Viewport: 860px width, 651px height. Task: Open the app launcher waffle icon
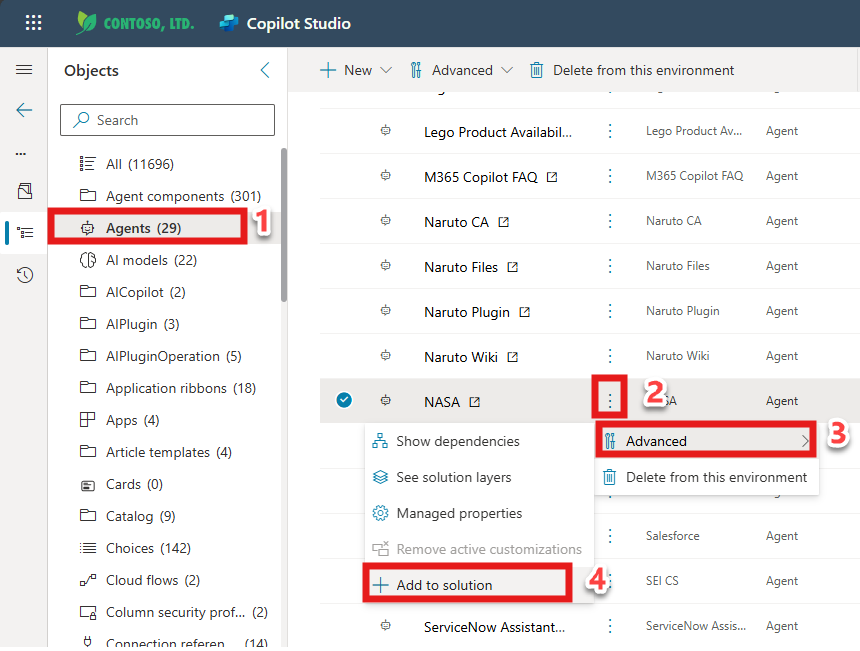[x=33, y=22]
